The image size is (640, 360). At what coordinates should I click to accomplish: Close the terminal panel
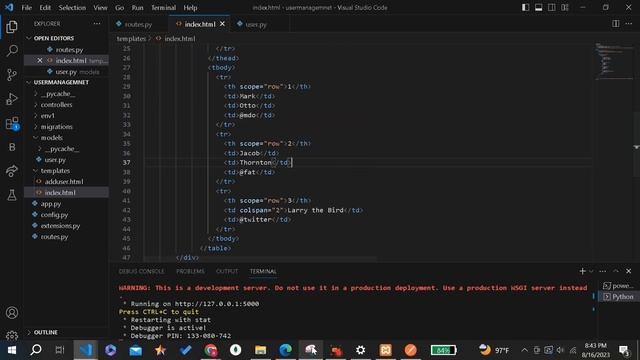coord(629,271)
